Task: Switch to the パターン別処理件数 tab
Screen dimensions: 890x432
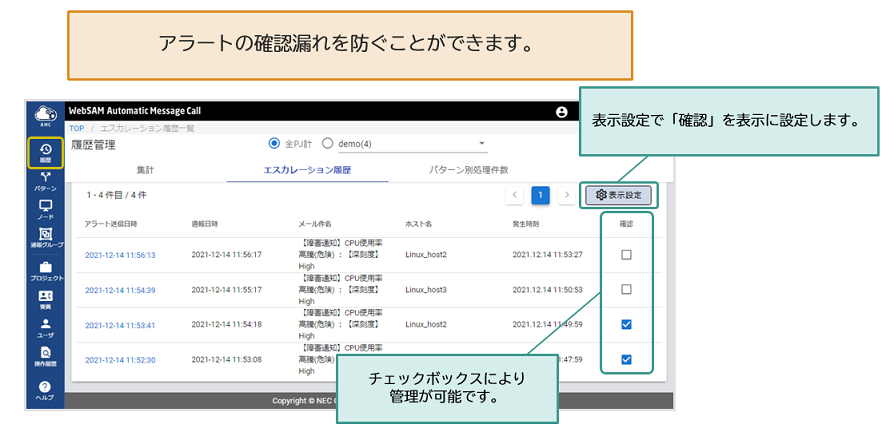Action: coord(468,170)
